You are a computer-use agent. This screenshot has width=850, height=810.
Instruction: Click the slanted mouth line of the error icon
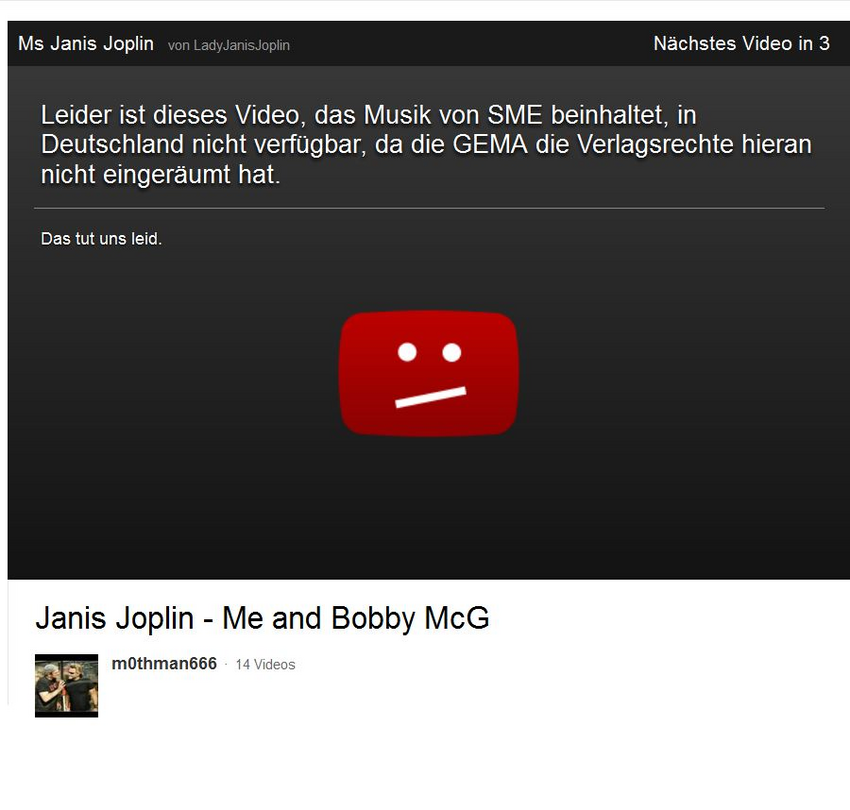point(430,396)
